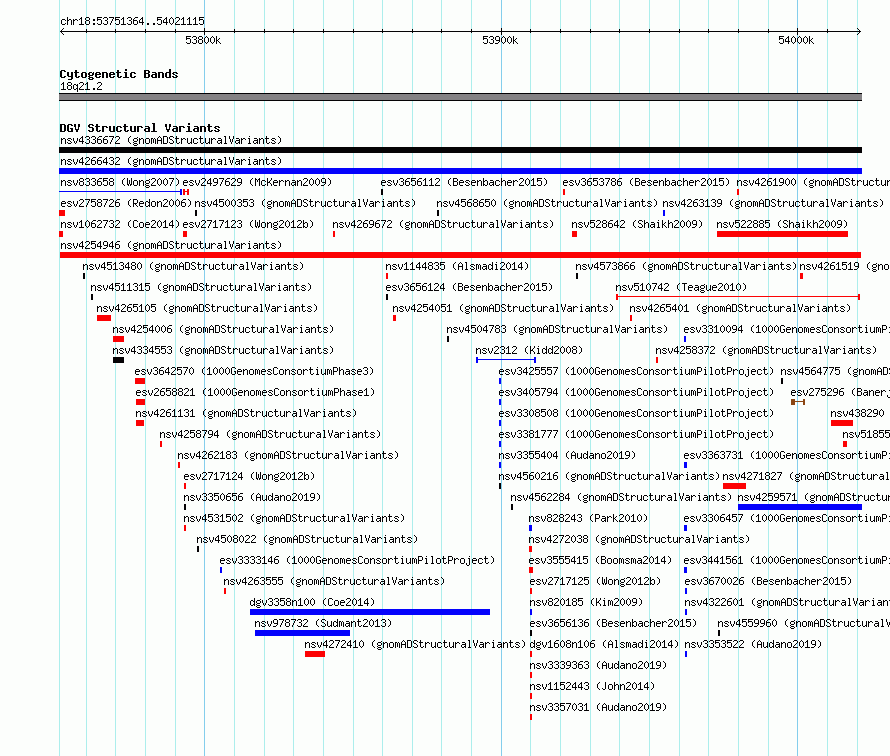
Task: Click the nsv820185 (Kim2009) label
Action: [586, 602]
